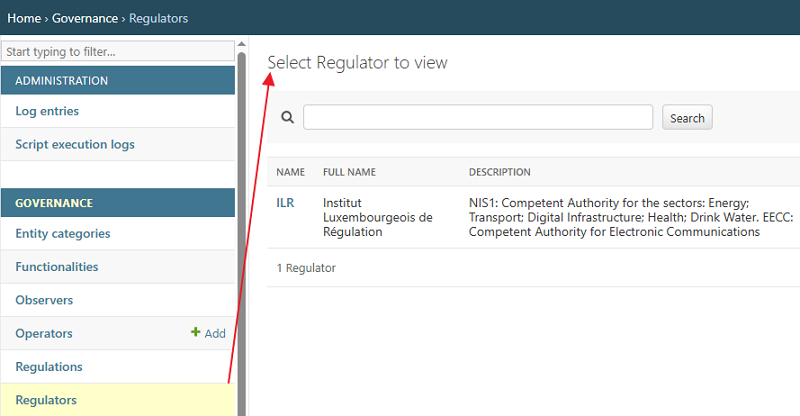The image size is (800, 416).
Task: Open Log entries in the sidebar
Action: (47, 111)
